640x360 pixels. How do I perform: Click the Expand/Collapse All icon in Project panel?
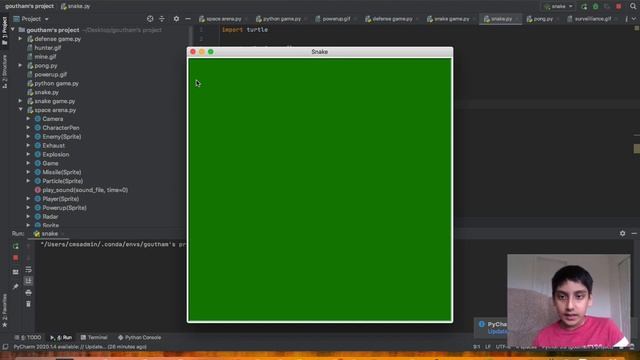pos(162,19)
